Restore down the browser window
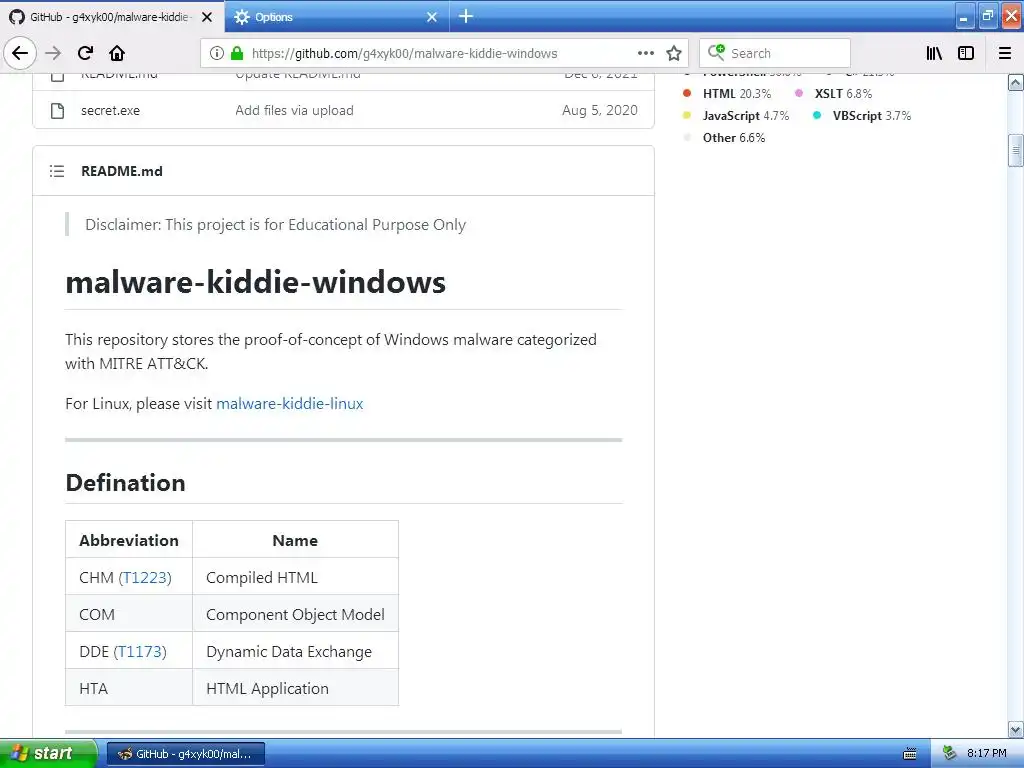The width and height of the screenshot is (1024, 768). (x=987, y=17)
